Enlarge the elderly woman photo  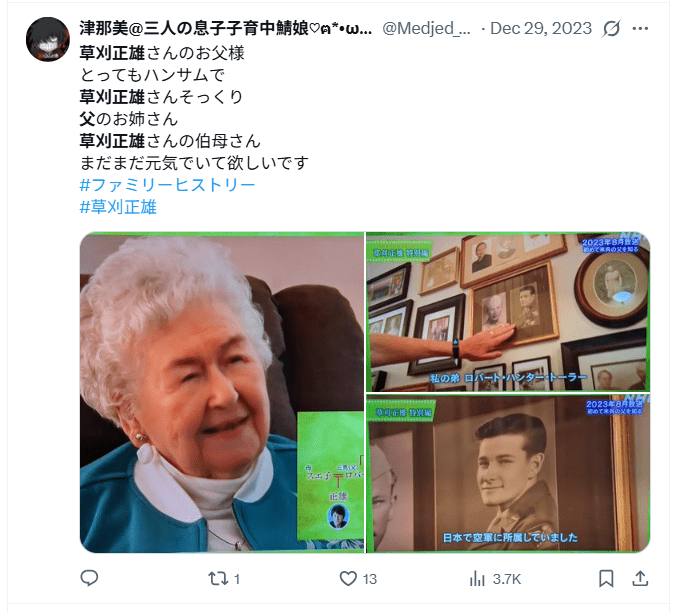[222, 392]
